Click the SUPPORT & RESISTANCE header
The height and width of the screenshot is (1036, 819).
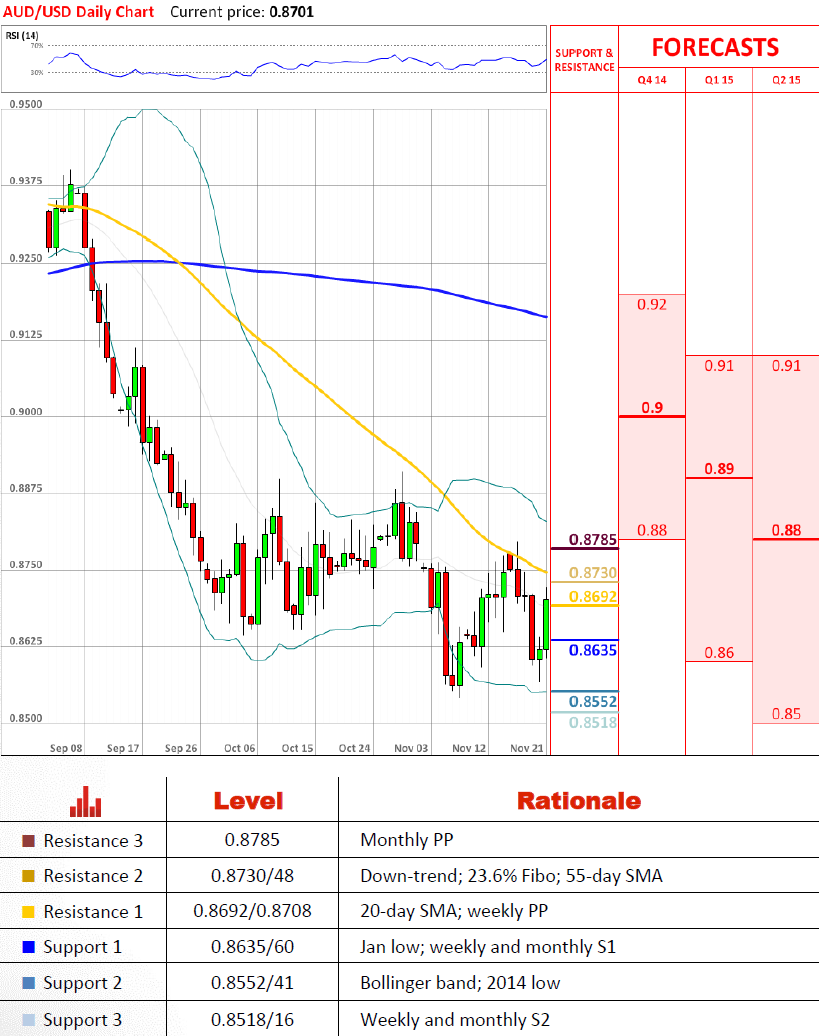(x=585, y=60)
